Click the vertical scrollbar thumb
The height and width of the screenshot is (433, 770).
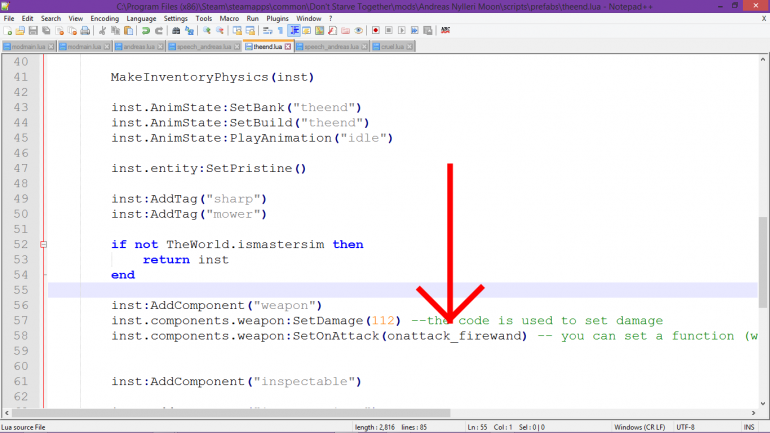[763, 262]
